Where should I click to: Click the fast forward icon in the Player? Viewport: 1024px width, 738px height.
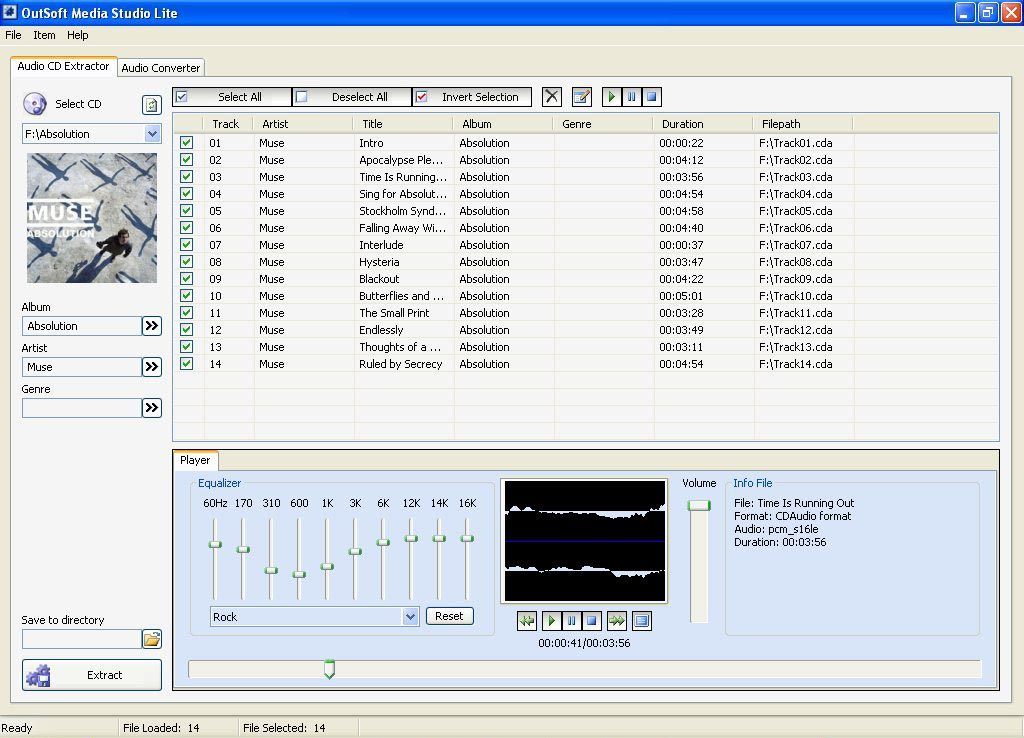[617, 621]
